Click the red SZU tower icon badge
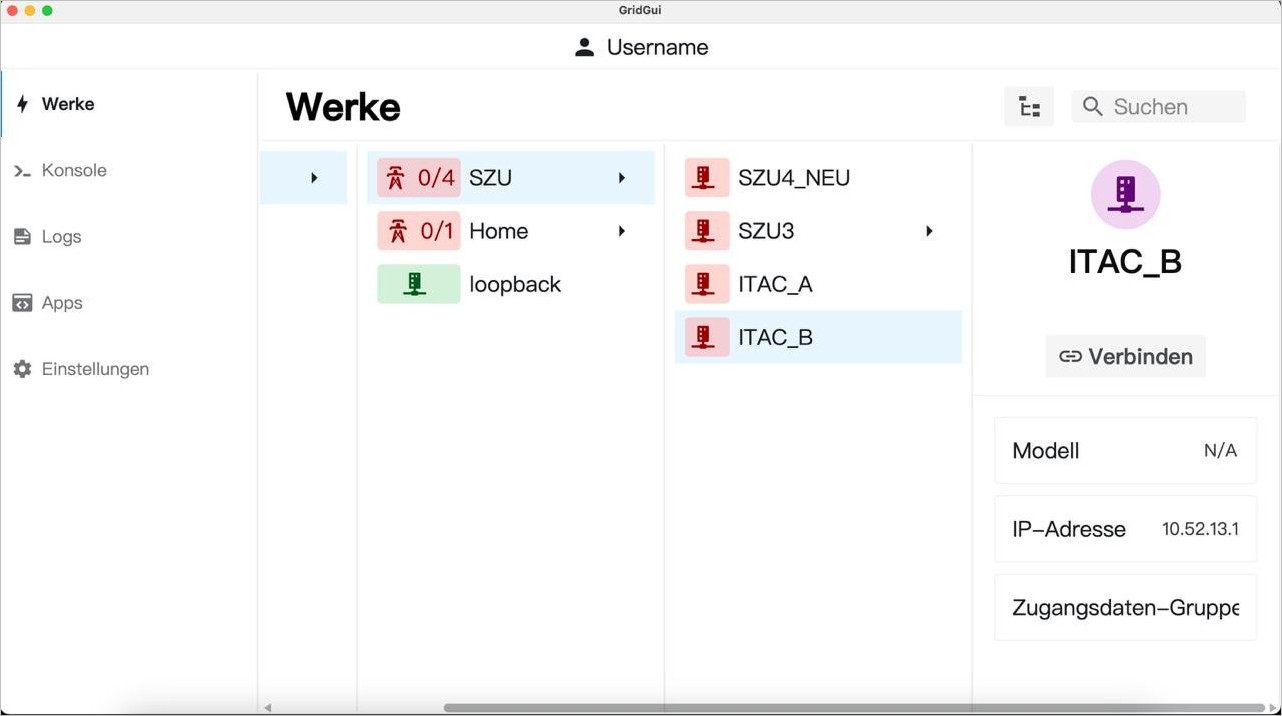 click(419, 178)
